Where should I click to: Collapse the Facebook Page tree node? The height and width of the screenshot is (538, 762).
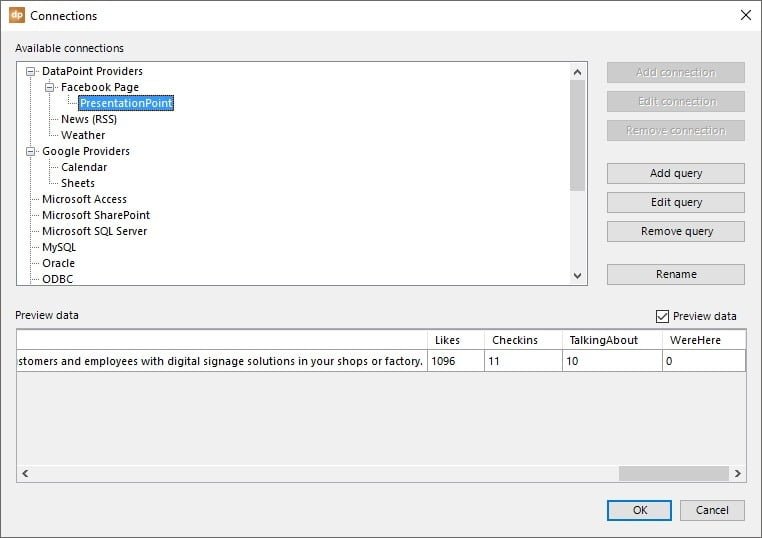coord(50,88)
